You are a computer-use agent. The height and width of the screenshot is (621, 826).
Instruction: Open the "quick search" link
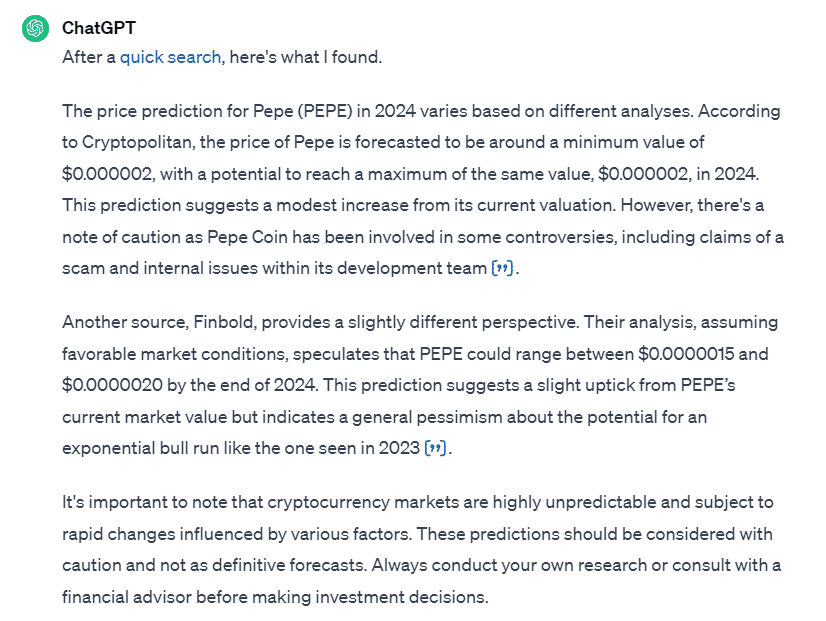[x=170, y=57]
